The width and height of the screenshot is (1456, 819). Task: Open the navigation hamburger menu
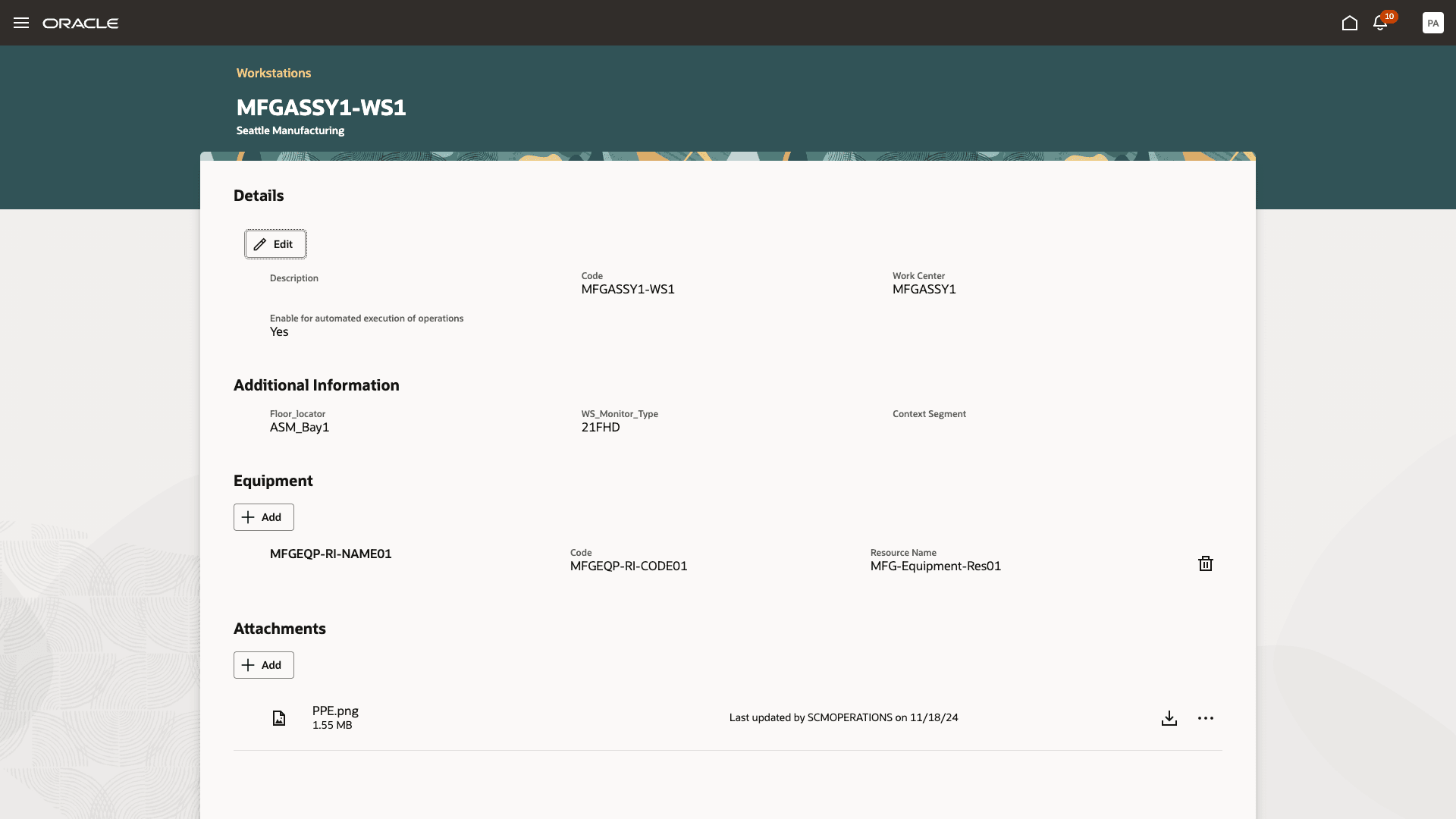[21, 23]
